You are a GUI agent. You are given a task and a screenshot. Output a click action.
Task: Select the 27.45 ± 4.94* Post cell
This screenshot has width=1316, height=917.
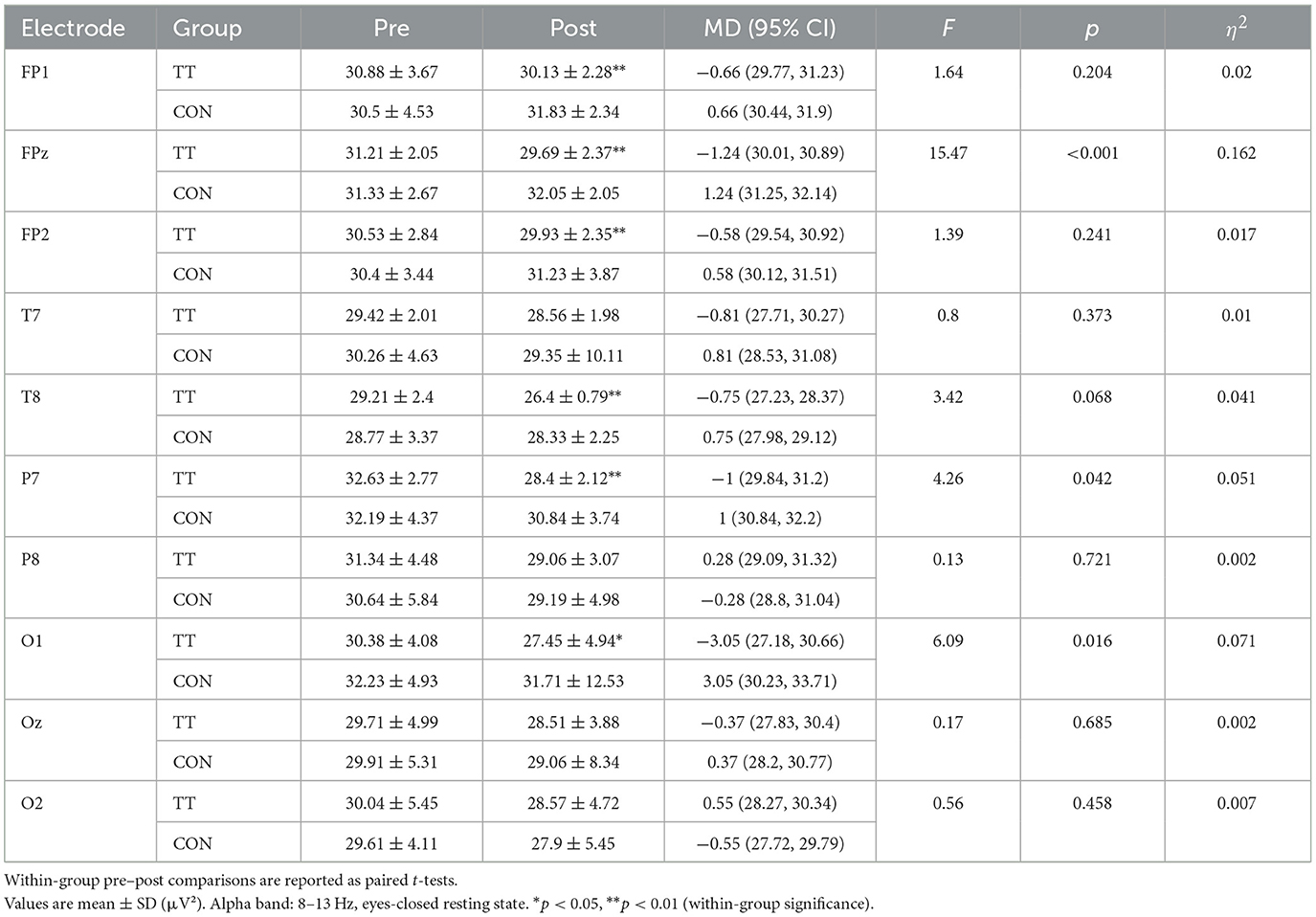click(573, 640)
